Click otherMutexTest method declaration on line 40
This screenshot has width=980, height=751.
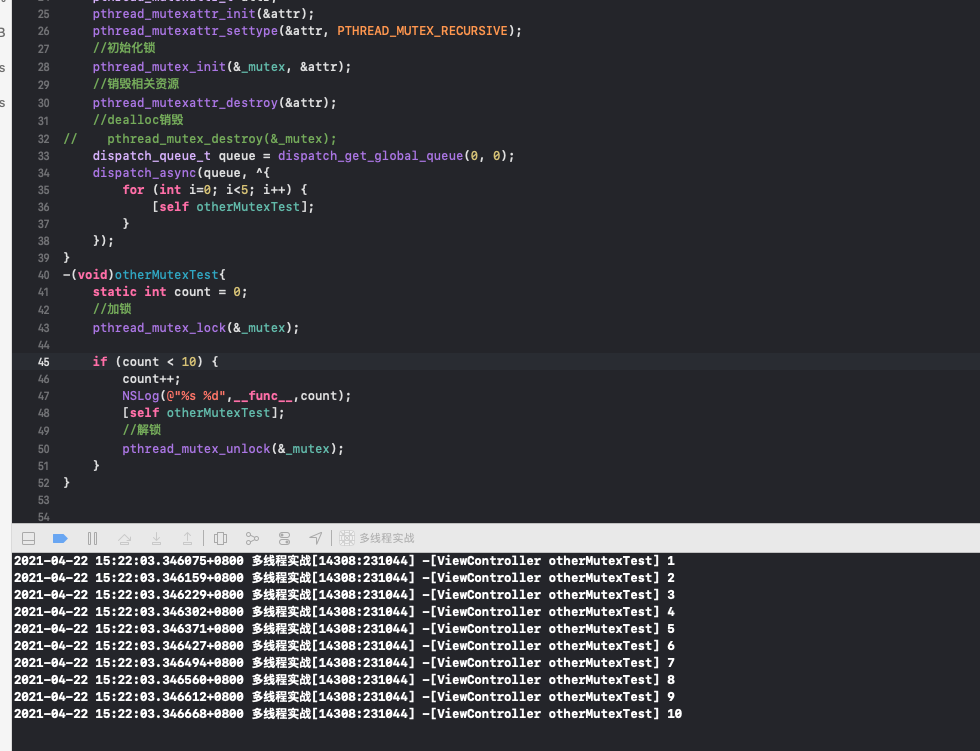click(x=166, y=275)
